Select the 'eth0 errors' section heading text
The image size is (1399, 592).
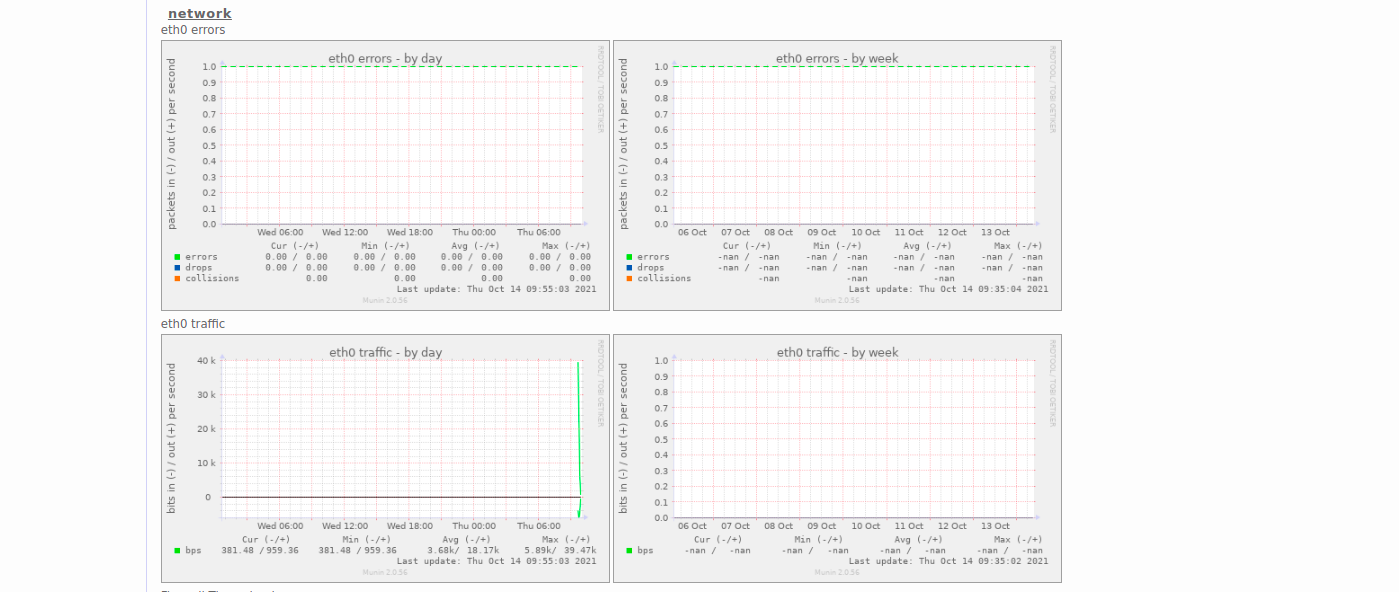[x=193, y=30]
